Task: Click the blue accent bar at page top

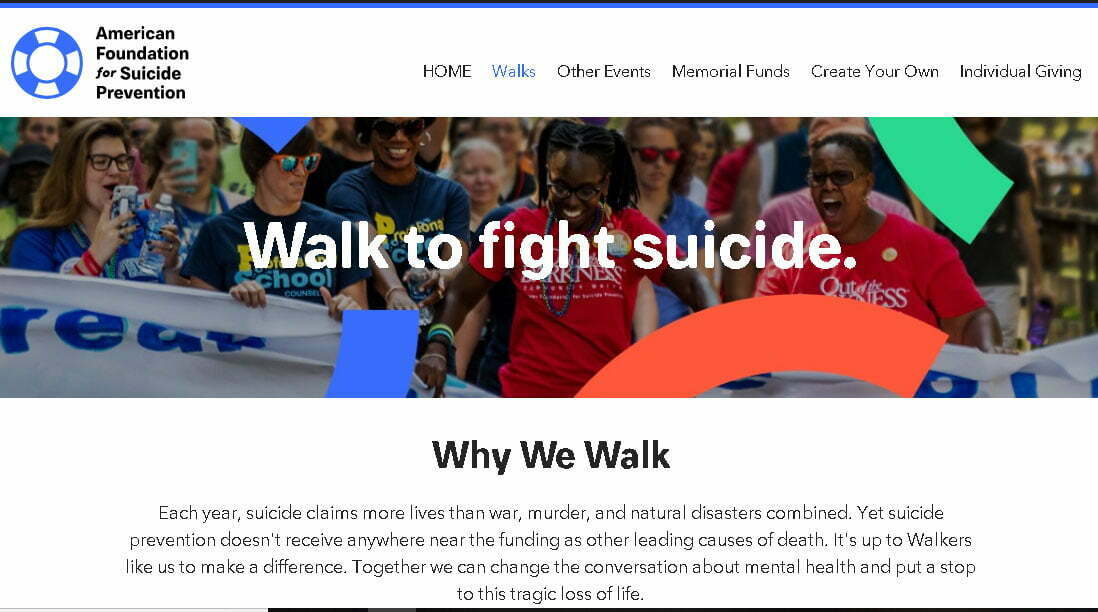Action: point(549,4)
